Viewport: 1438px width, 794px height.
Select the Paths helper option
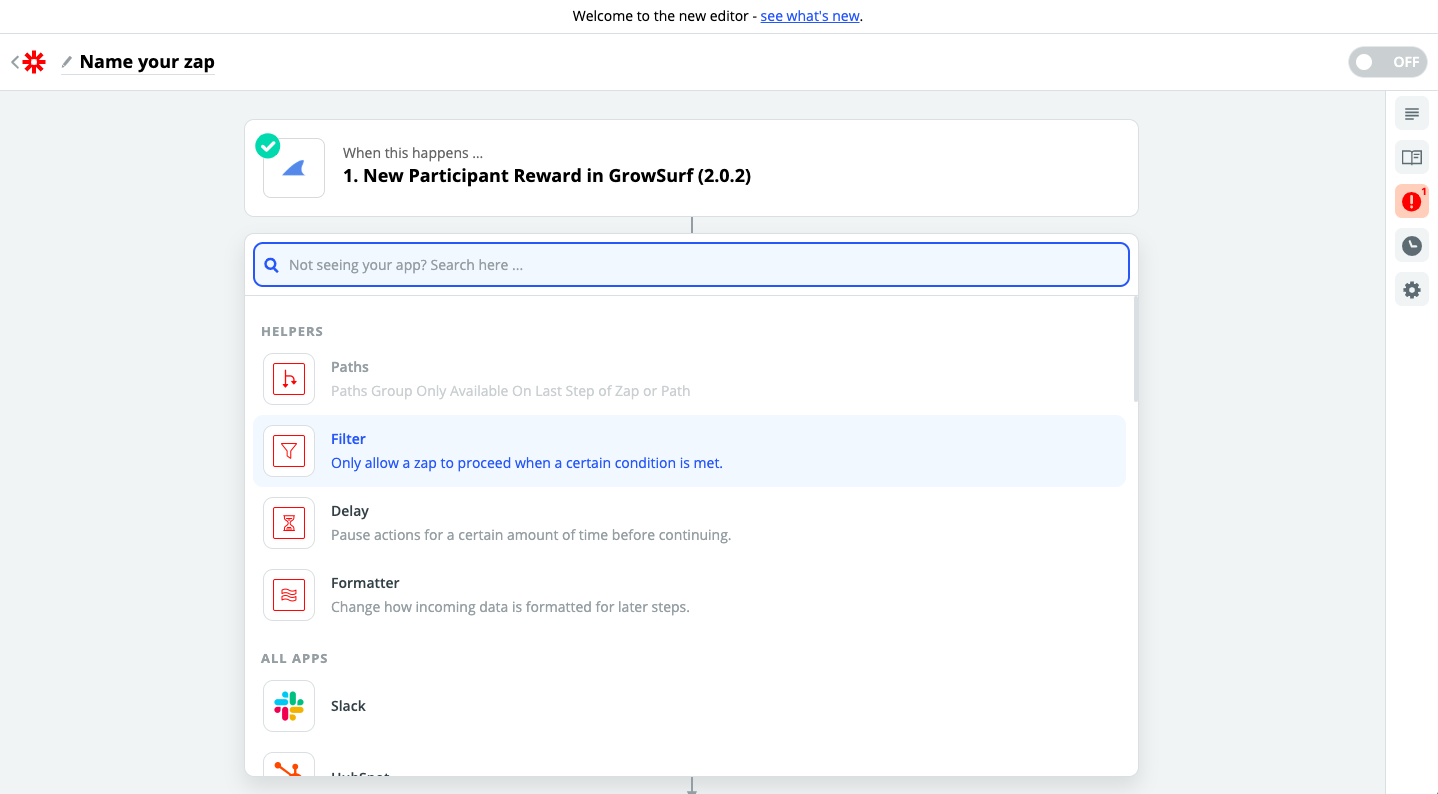tap(690, 379)
